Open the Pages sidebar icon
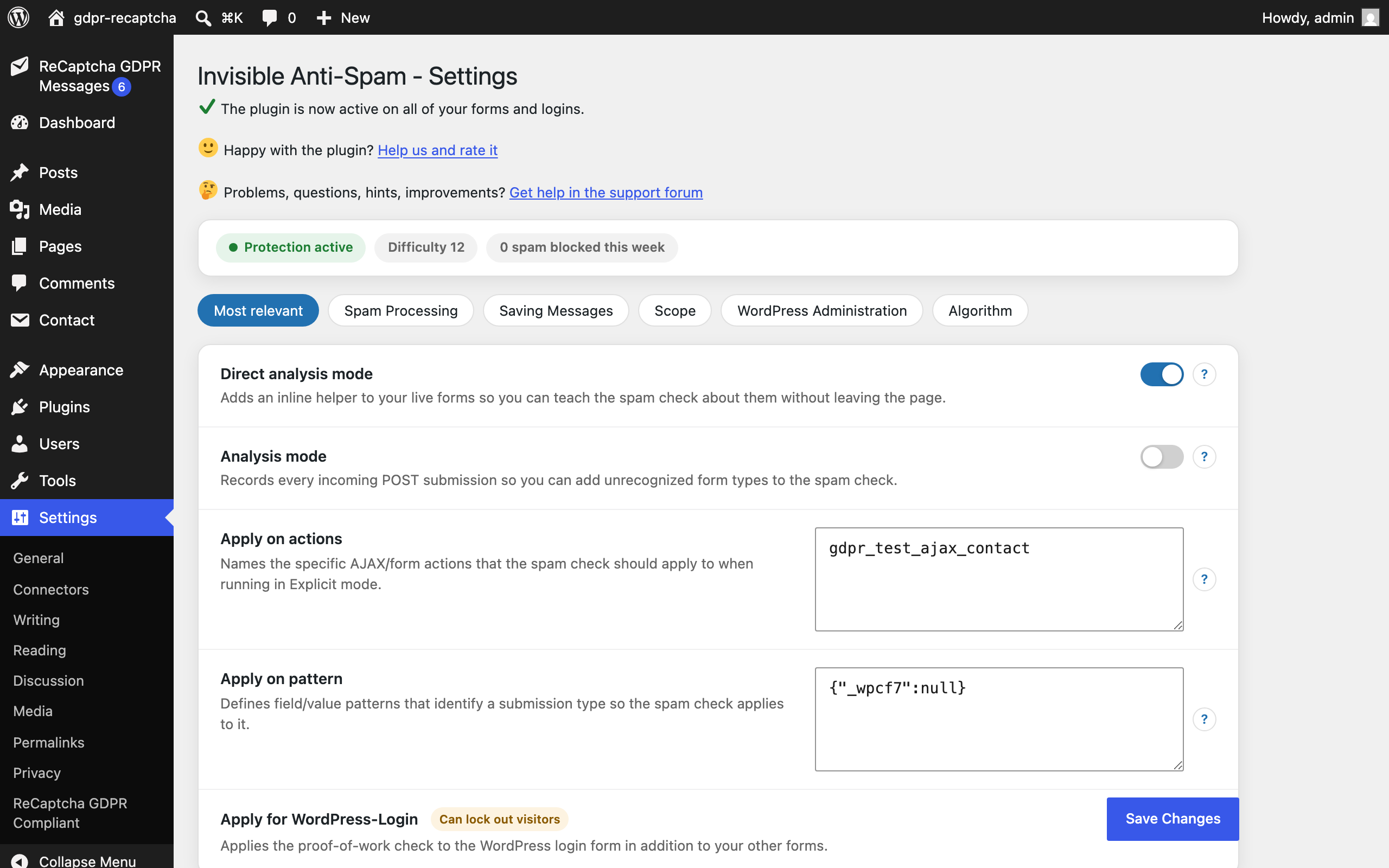Screen dimensions: 1389x868 tap(20, 246)
